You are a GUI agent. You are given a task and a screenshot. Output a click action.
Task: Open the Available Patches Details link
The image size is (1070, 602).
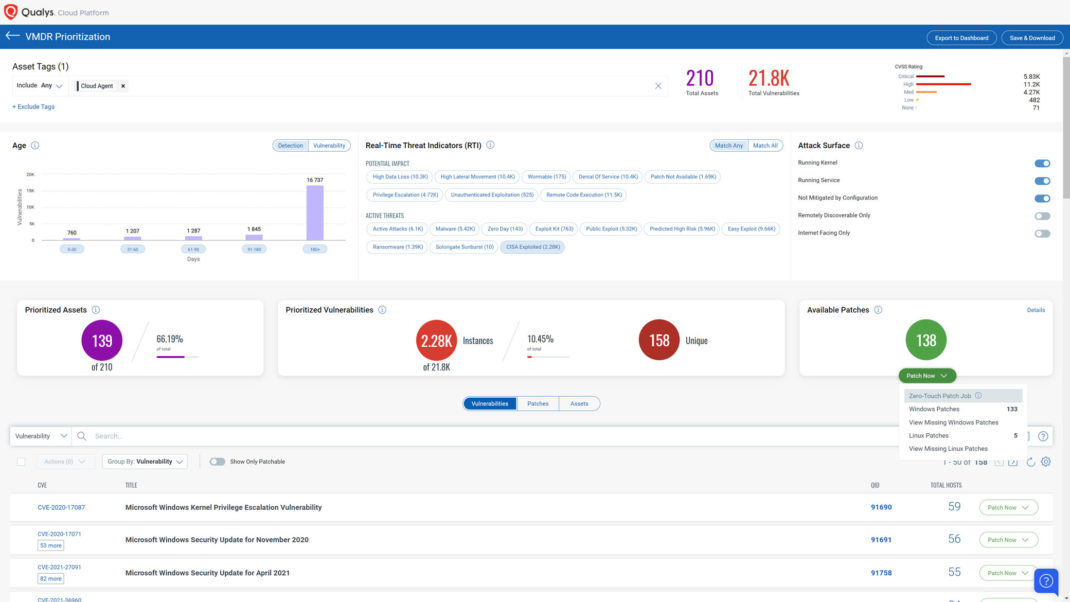pos(1035,310)
